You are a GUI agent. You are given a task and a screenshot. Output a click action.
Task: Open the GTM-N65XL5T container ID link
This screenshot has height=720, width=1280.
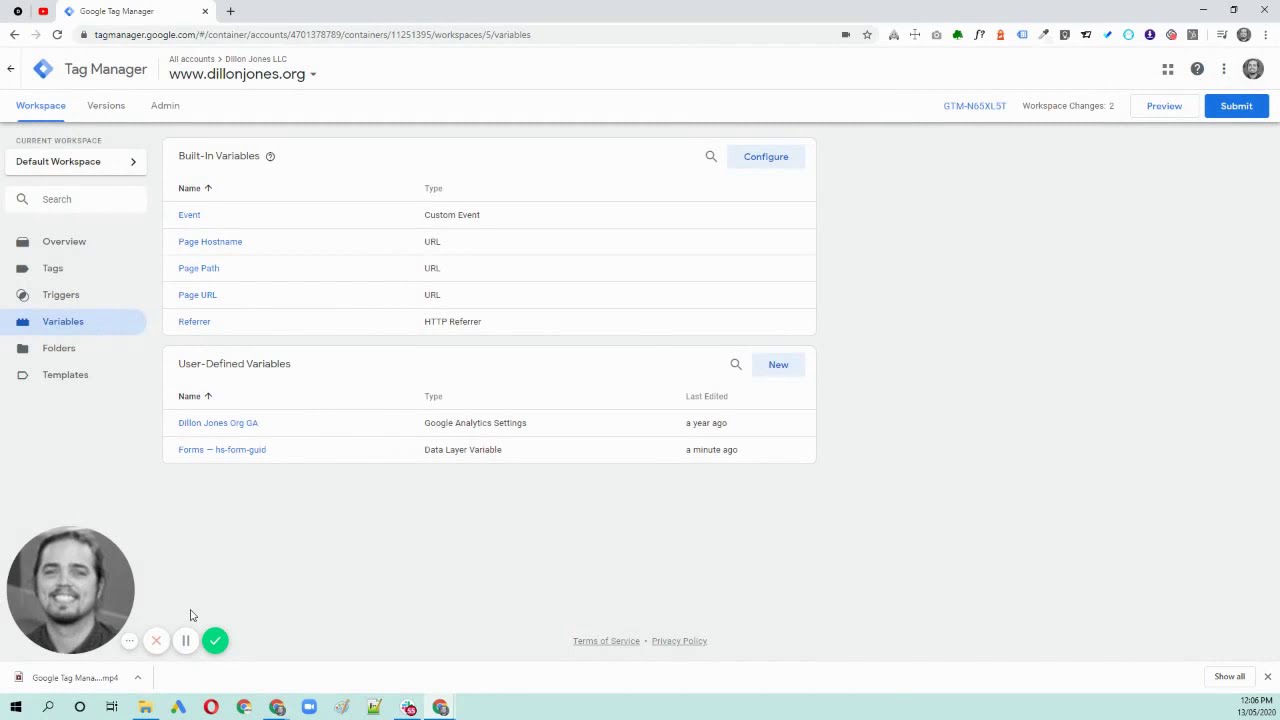(975, 106)
